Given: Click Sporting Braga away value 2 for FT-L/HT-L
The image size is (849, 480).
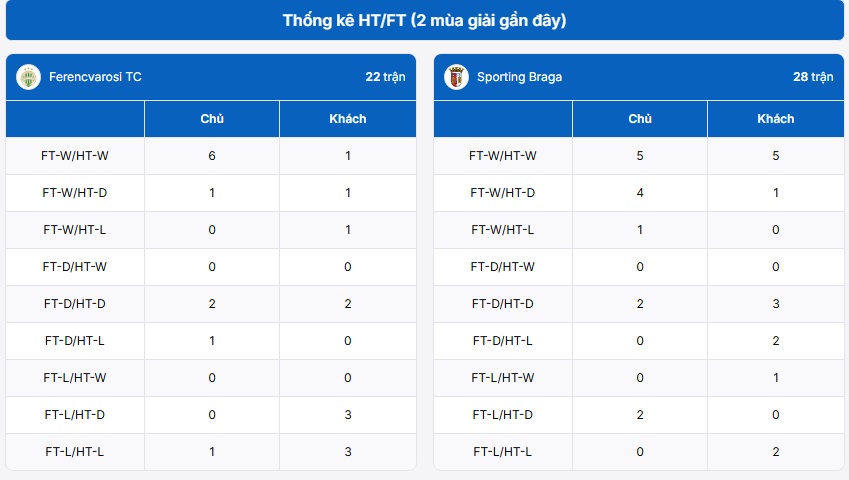Looking at the screenshot, I should pos(775,451).
